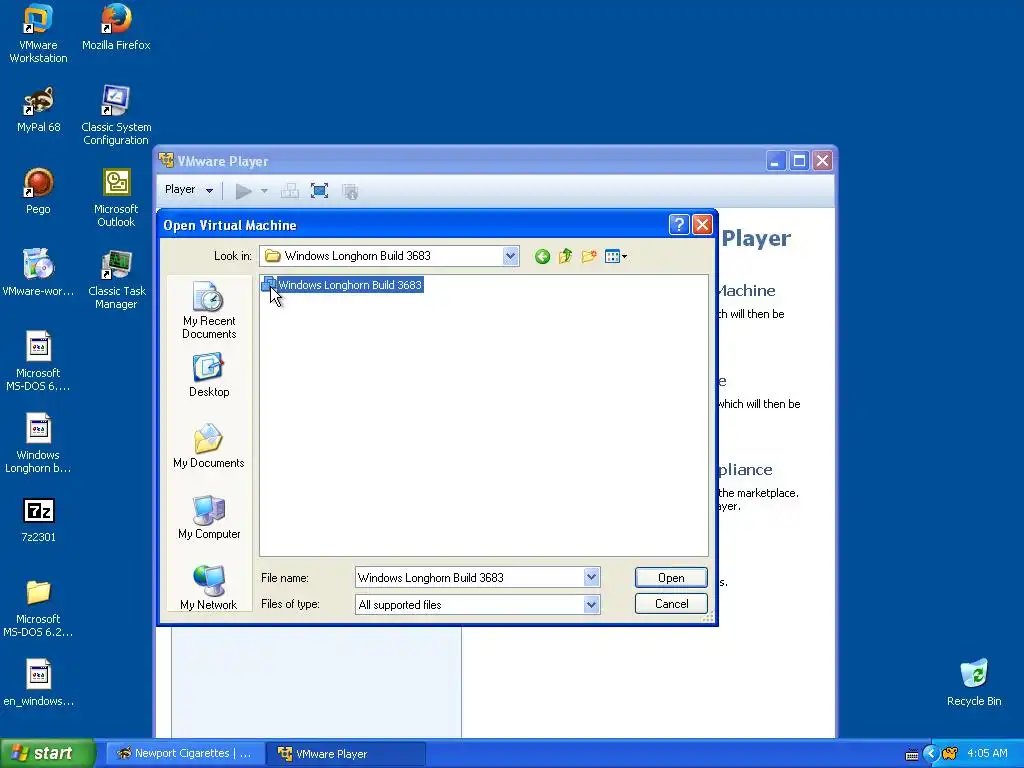This screenshot has height=768, width=1024.
Task: Go to My Recent Documents in dialog sidebar
Action: click(209, 311)
